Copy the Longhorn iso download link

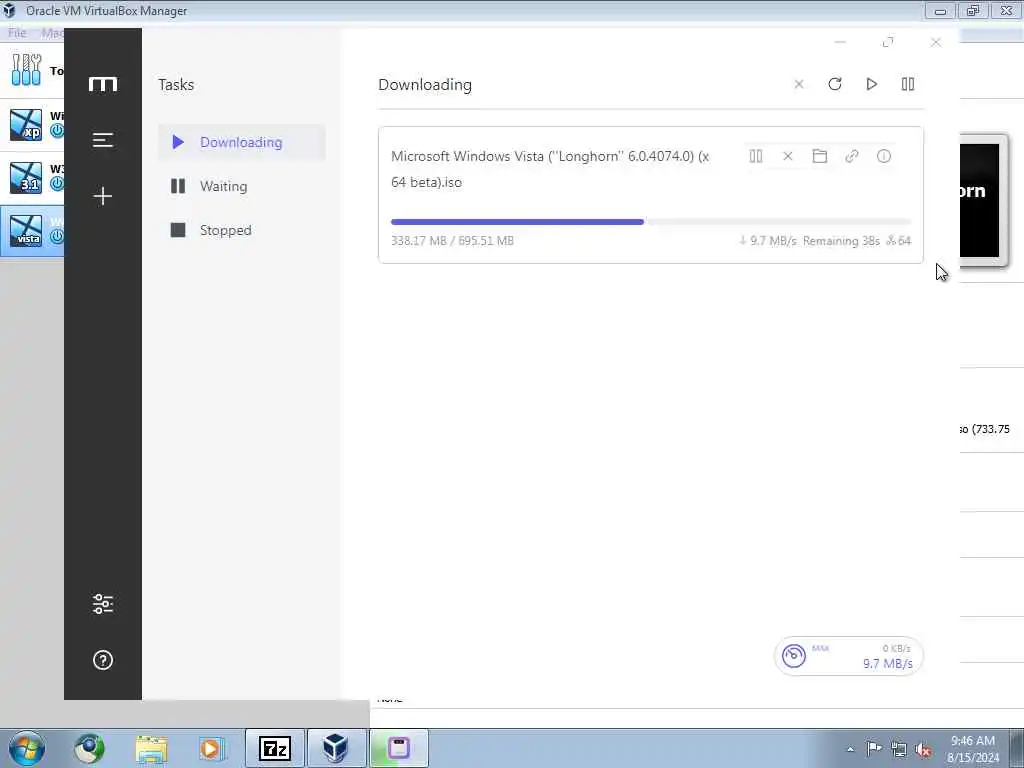[x=852, y=156]
